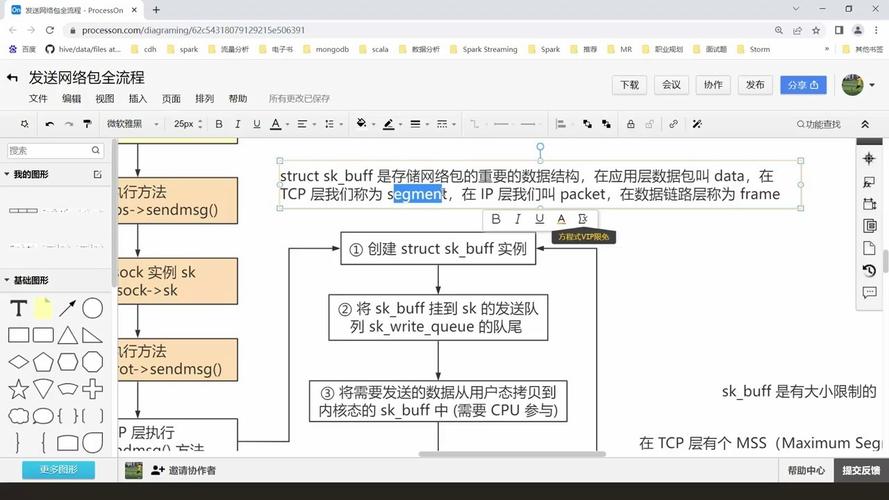Image resolution: width=889 pixels, height=500 pixels.
Task: Open the text alignment dropdown
Action: (x=306, y=124)
